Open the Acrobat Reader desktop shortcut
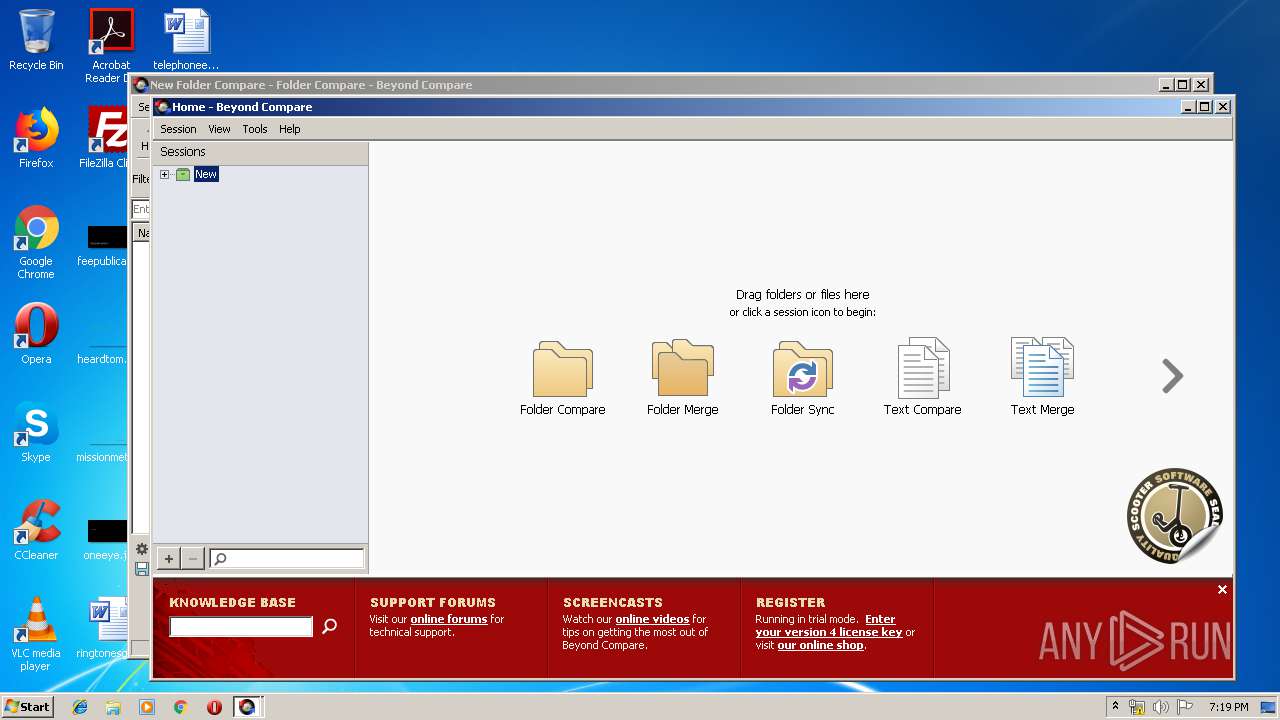 pos(111,46)
